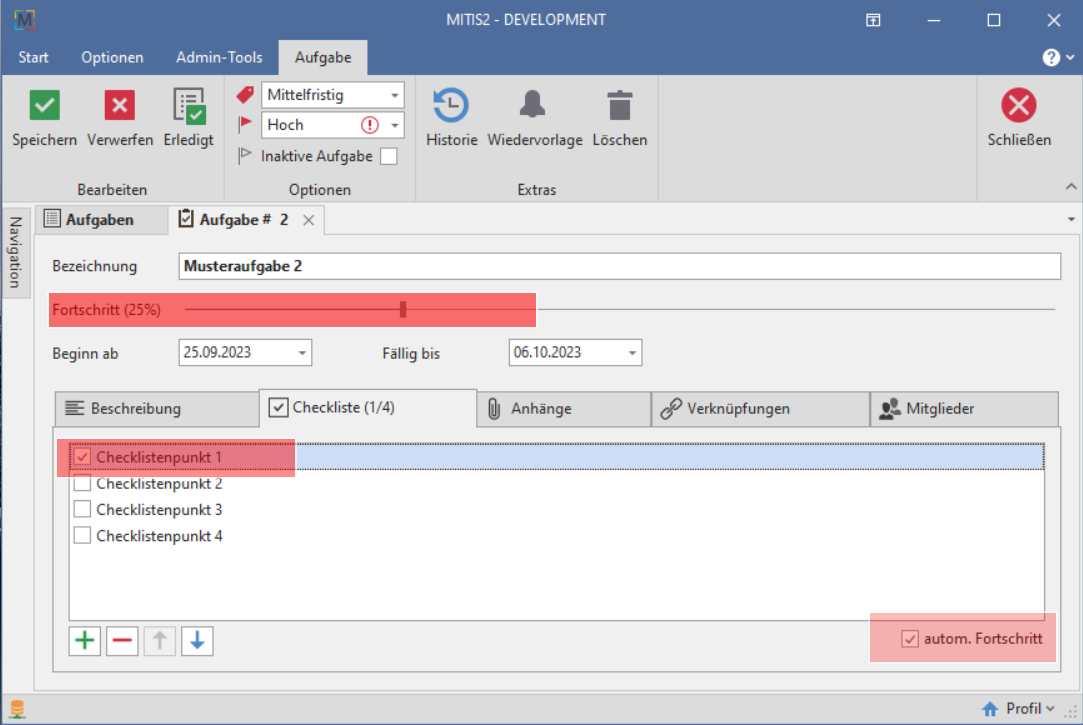
Task: Mark task done with Erledigt icon
Action: pyautogui.click(x=188, y=105)
